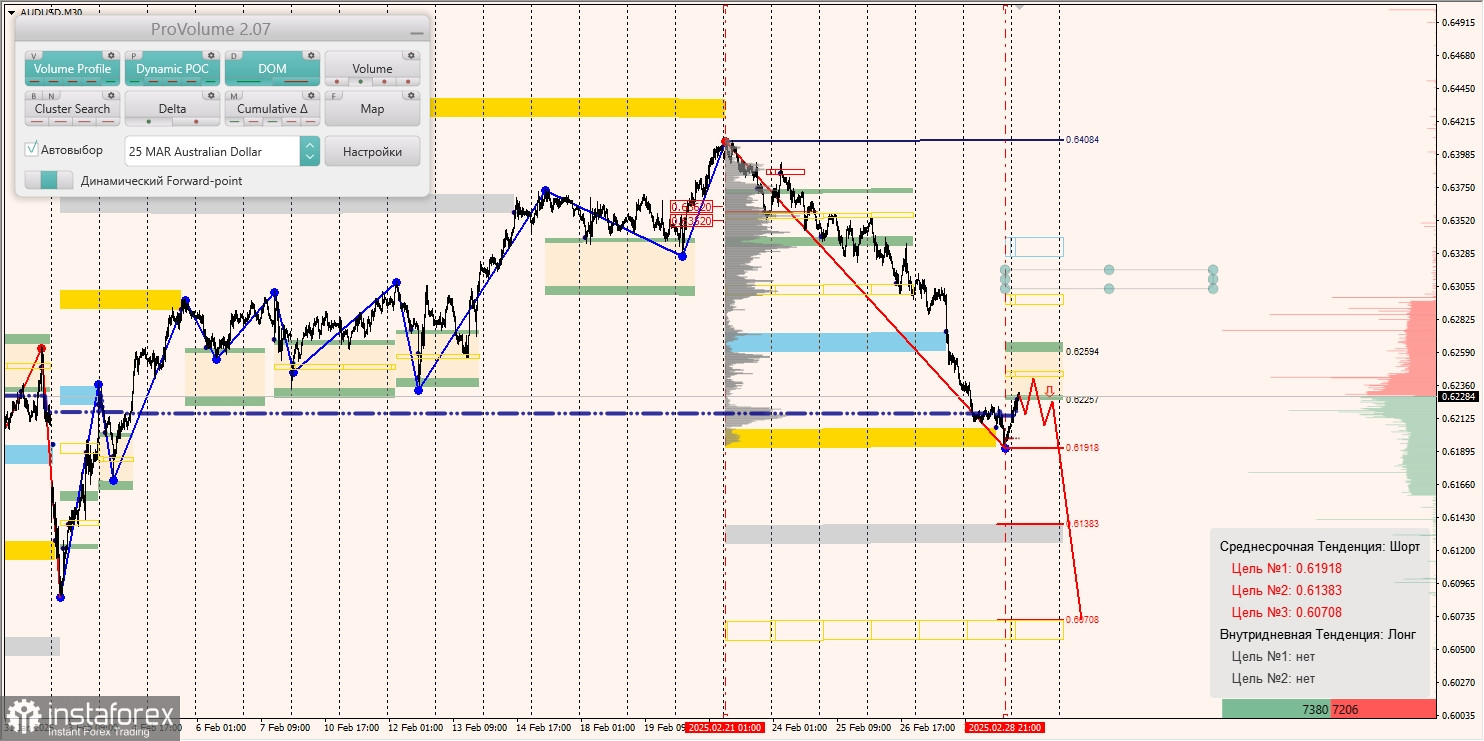This screenshot has height=741, width=1484.
Task: Click Внутридневная Тенденция: Лонг heading
Action: 1319,634
